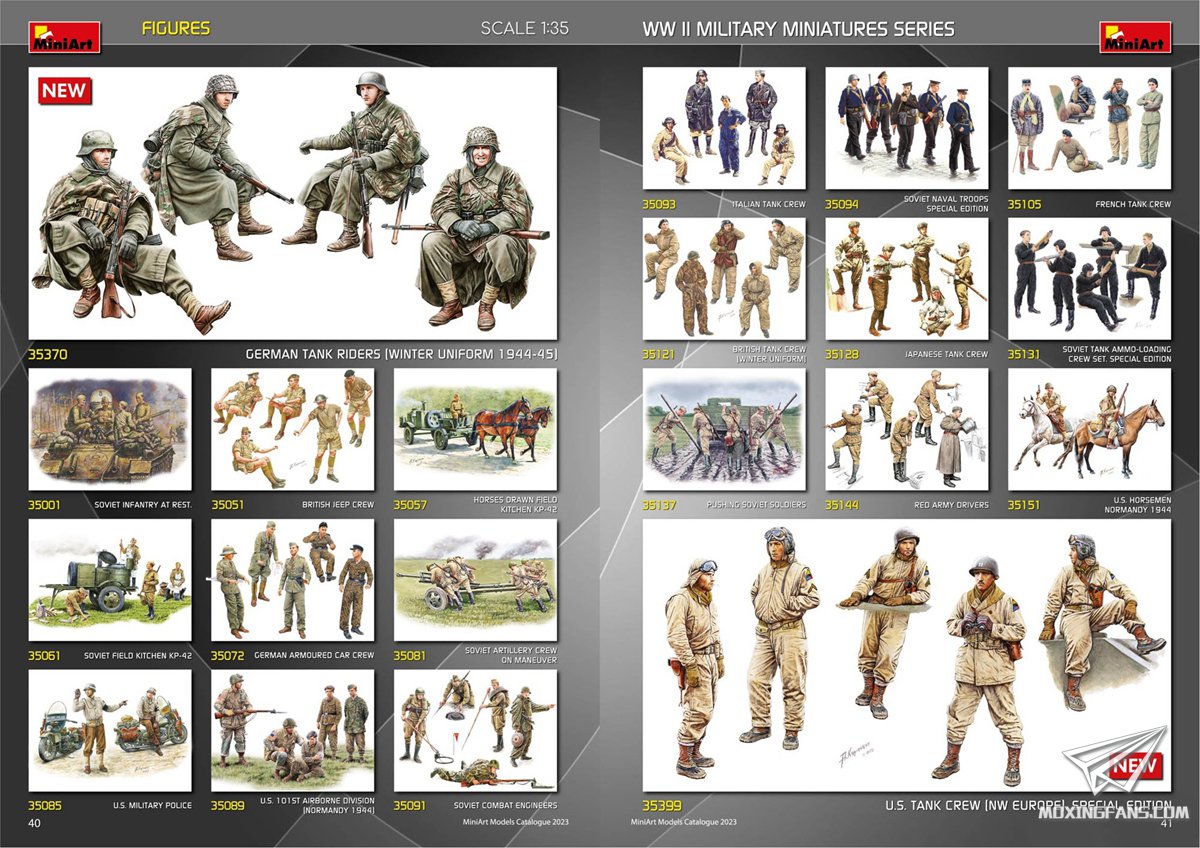Click the caption 'GERMAN TANK RIDERS (WINTER UNIFORM 1944-45)'

click(x=401, y=354)
